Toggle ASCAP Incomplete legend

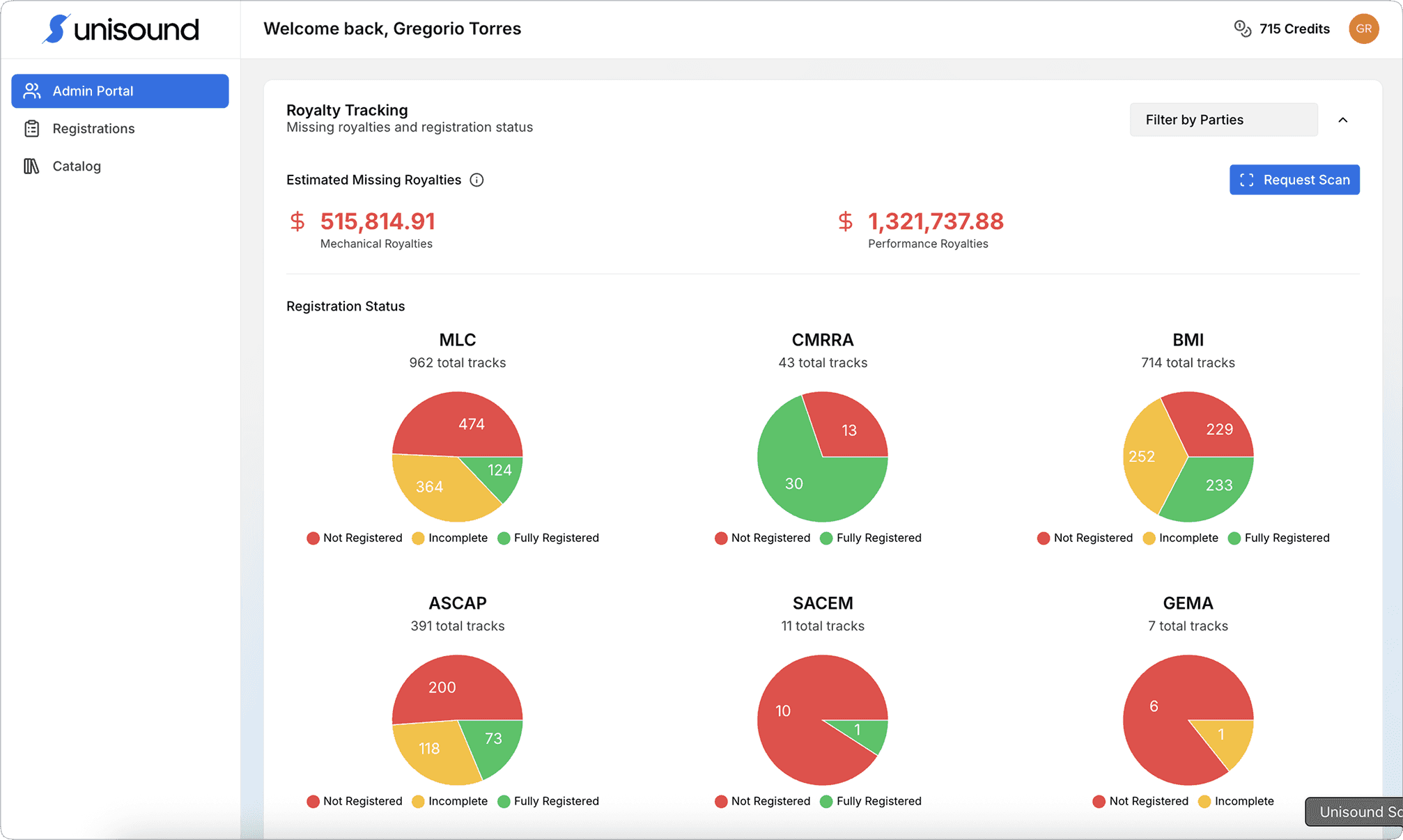pos(450,802)
